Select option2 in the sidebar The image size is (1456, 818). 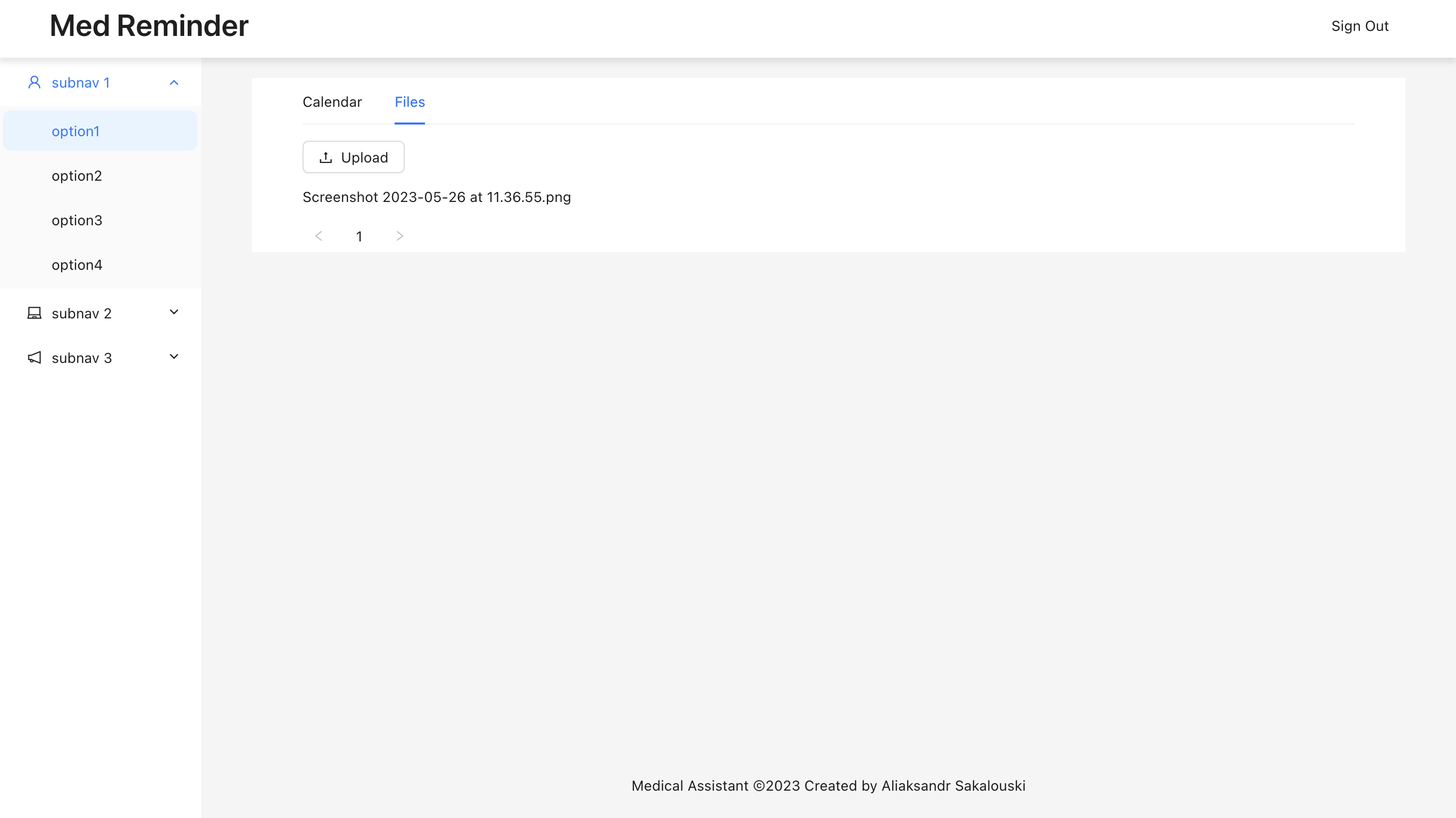point(77,176)
